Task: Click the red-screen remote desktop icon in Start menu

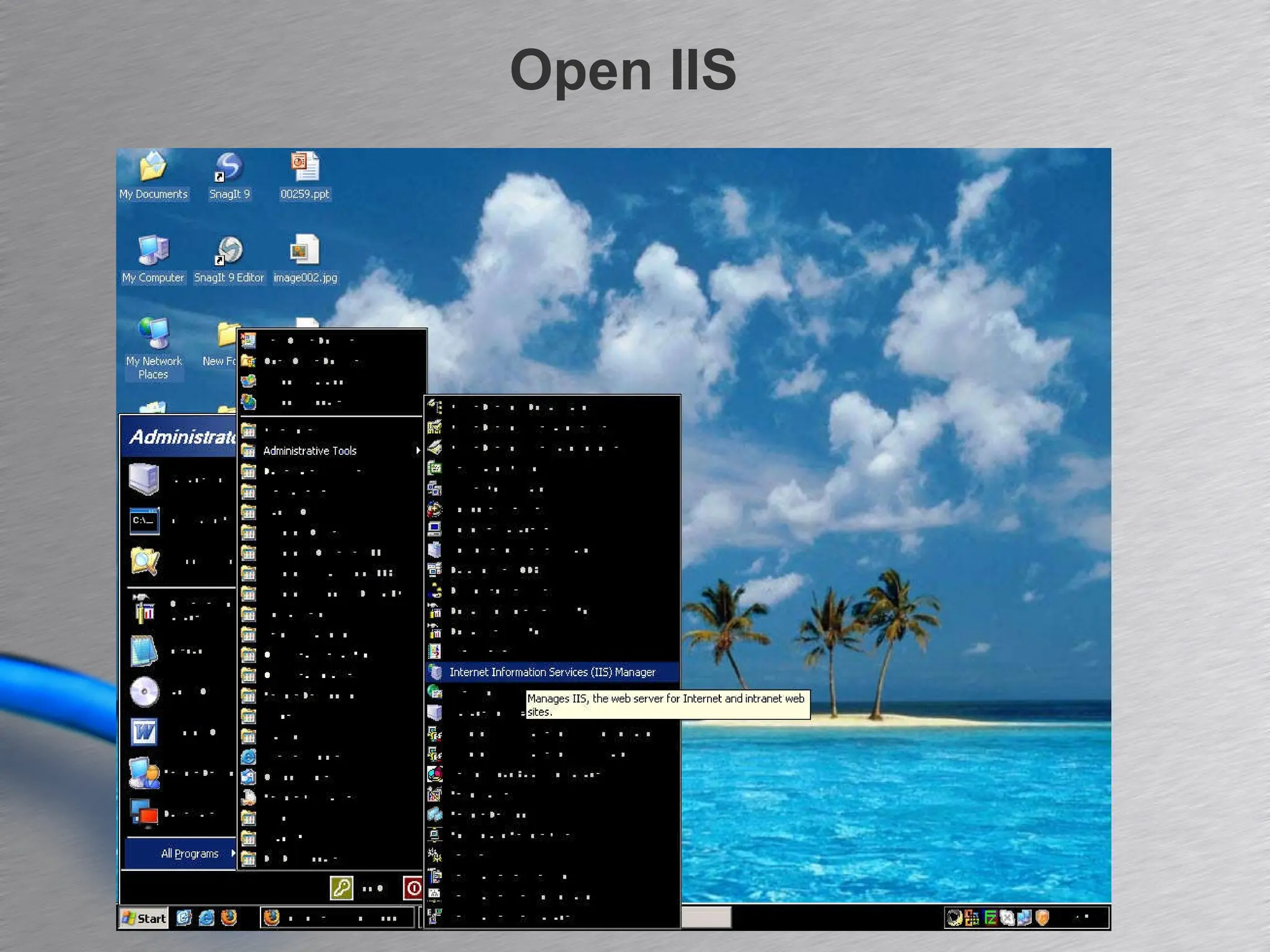Action: coord(144,813)
